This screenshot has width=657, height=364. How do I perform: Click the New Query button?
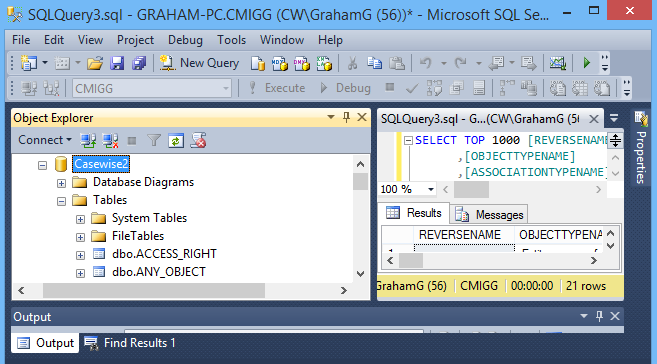coord(199,63)
